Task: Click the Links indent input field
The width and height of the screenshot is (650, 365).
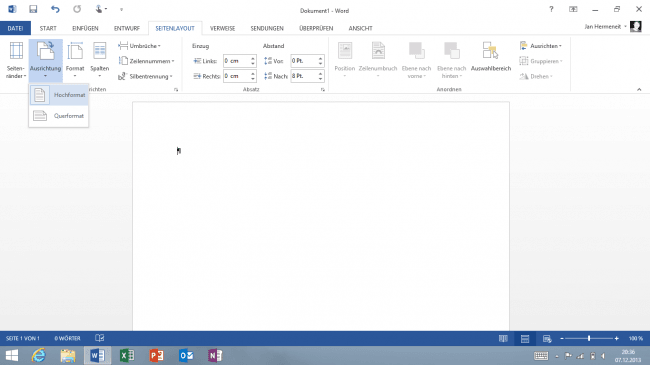Action: click(x=236, y=61)
